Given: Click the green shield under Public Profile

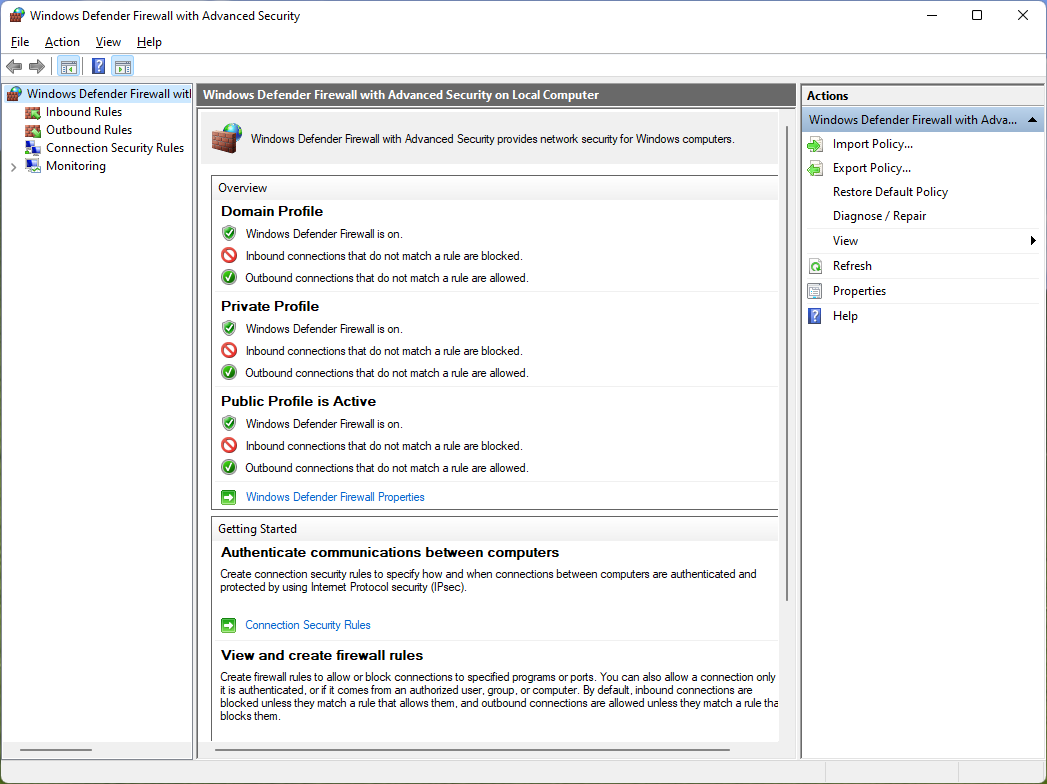Looking at the screenshot, I should [229, 423].
